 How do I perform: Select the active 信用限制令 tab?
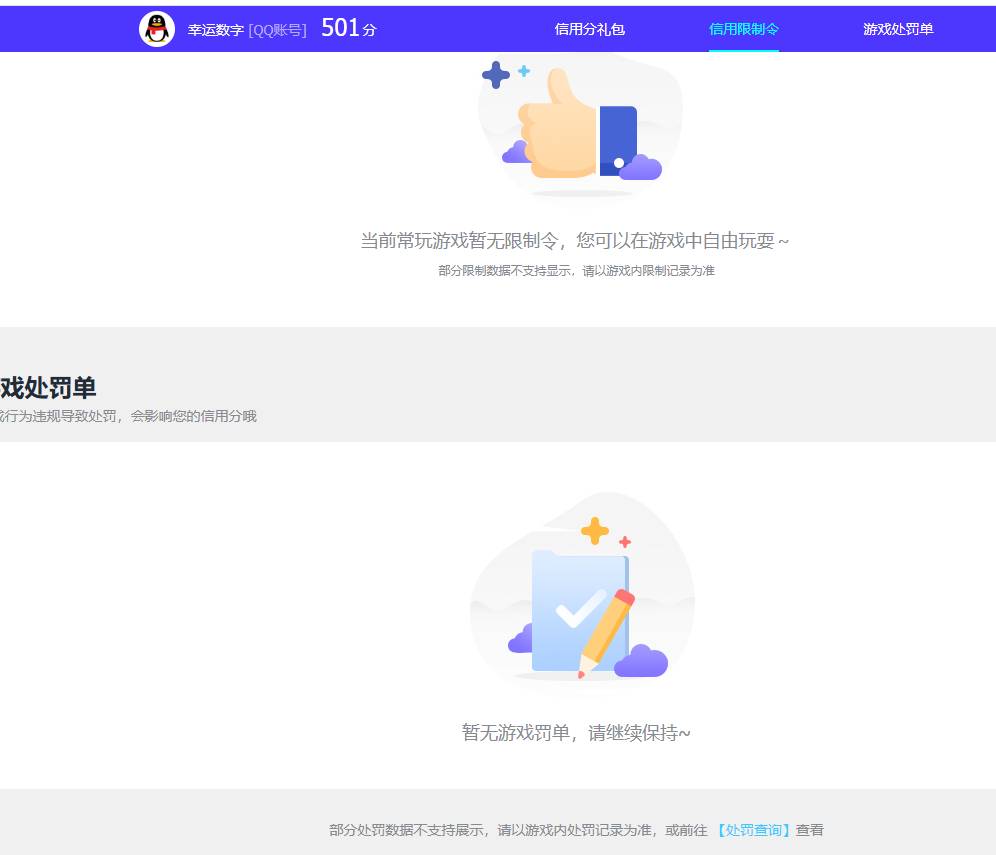click(743, 29)
